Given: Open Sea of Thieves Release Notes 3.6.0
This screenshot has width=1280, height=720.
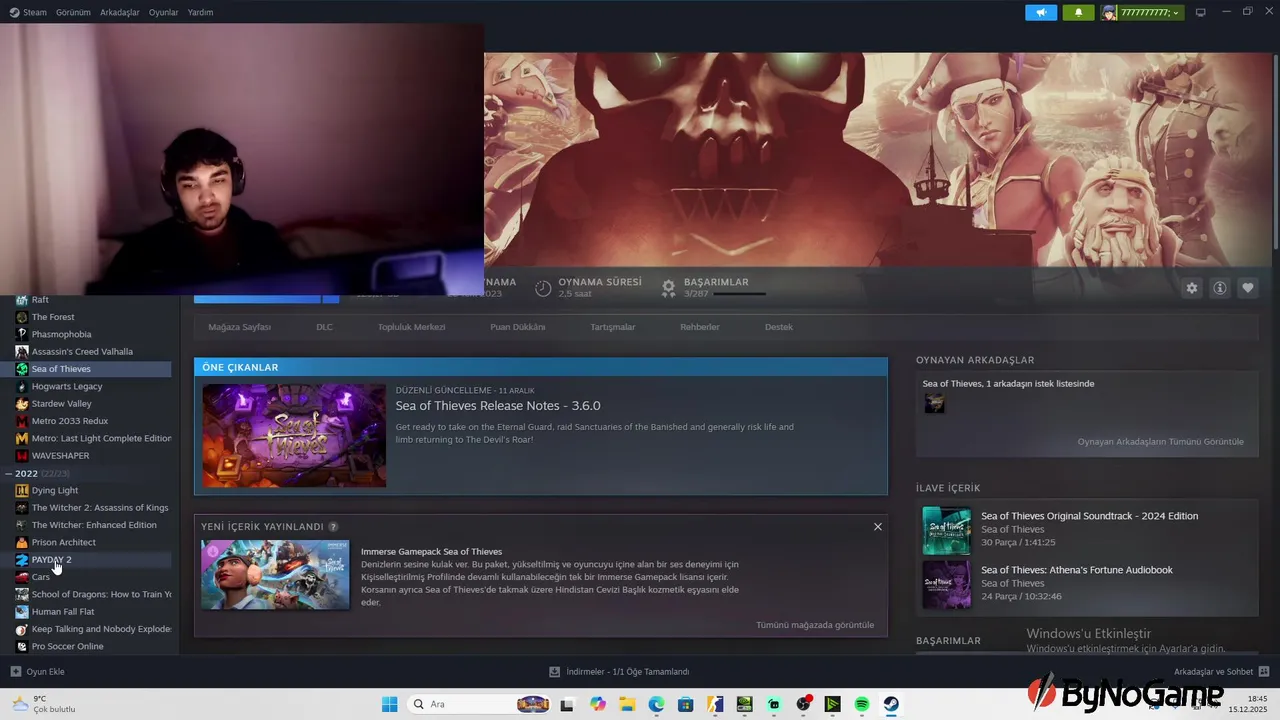Looking at the screenshot, I should click(x=498, y=406).
